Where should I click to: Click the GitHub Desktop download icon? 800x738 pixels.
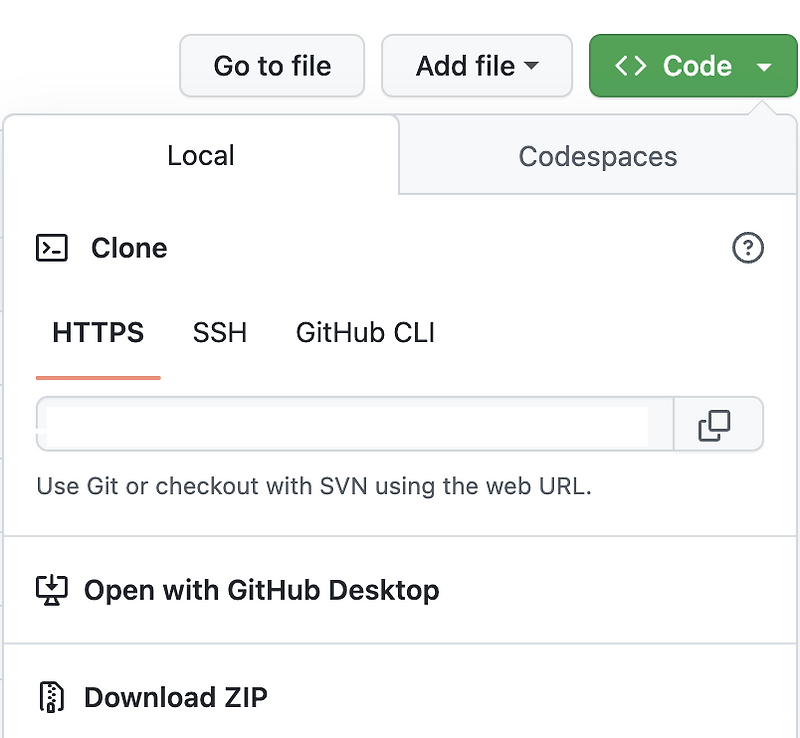click(x=51, y=590)
